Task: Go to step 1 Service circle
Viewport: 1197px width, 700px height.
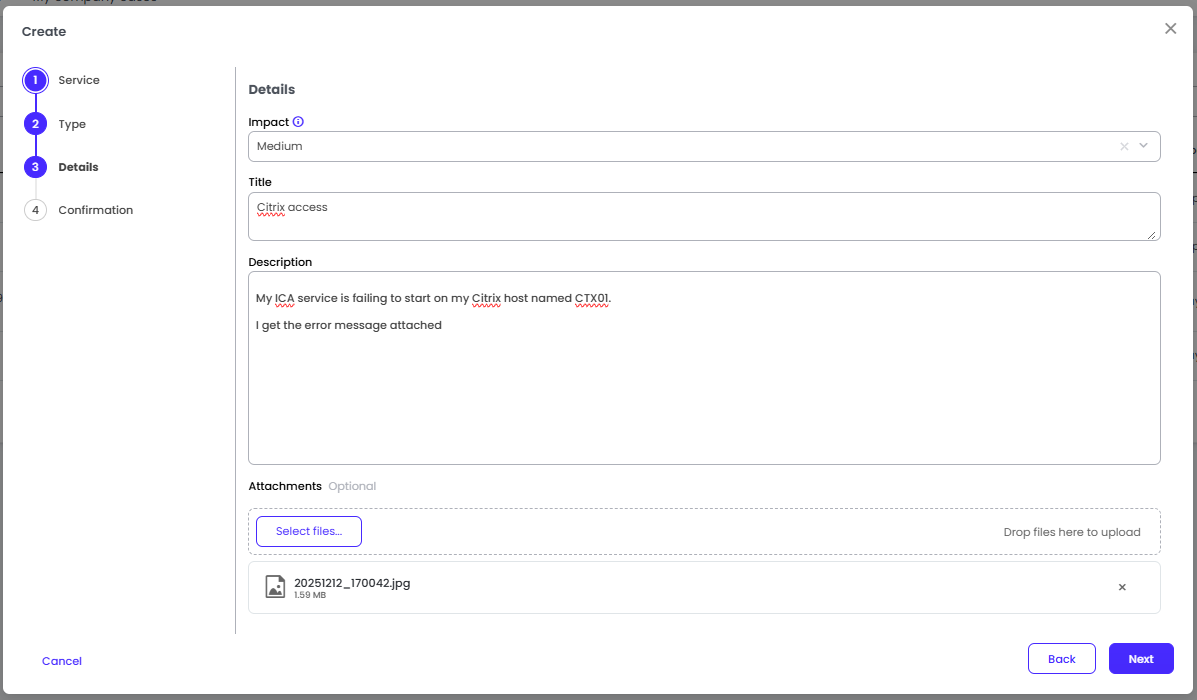Action: [35, 80]
